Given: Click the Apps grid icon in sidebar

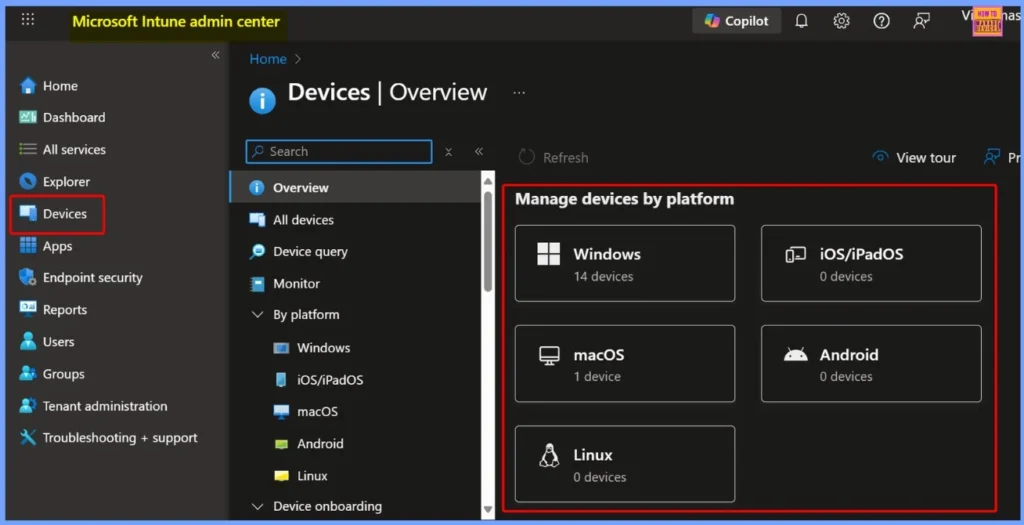Looking at the screenshot, I should [27, 246].
